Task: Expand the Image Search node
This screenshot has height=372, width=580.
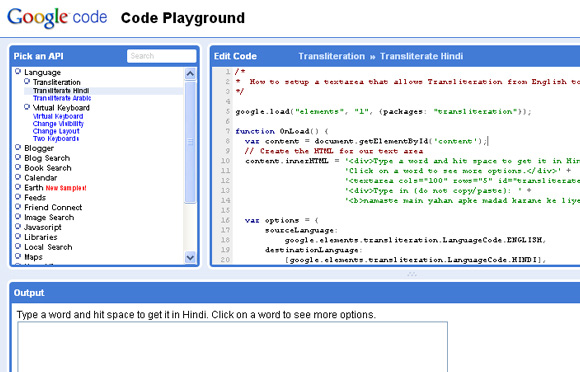Action: pos(18,217)
